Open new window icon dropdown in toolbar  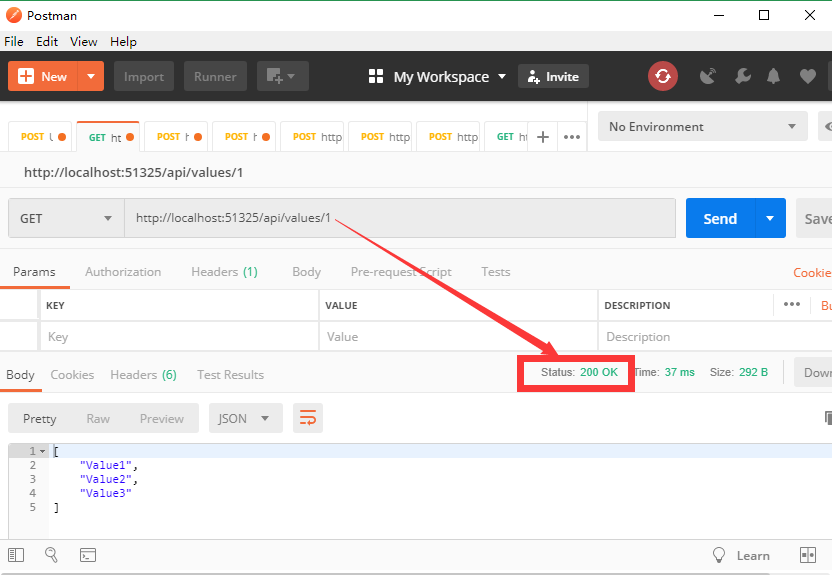click(282, 76)
